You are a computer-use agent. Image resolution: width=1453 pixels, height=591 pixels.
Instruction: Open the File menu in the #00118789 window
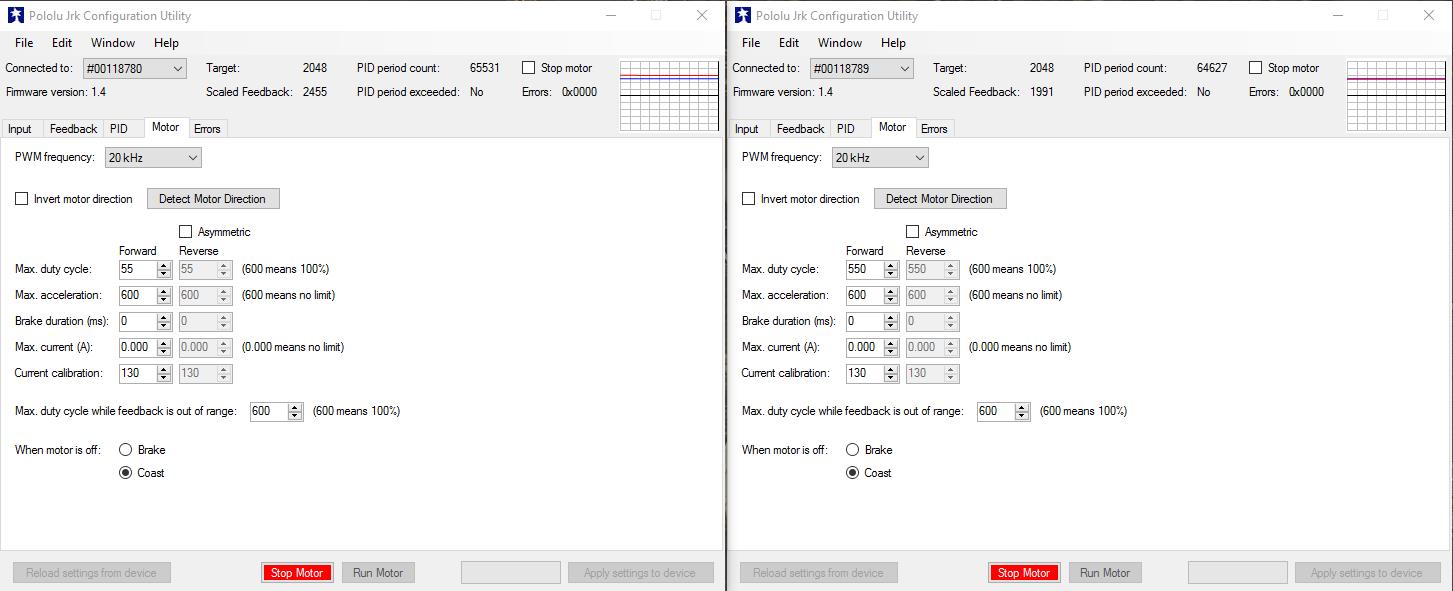click(x=751, y=43)
